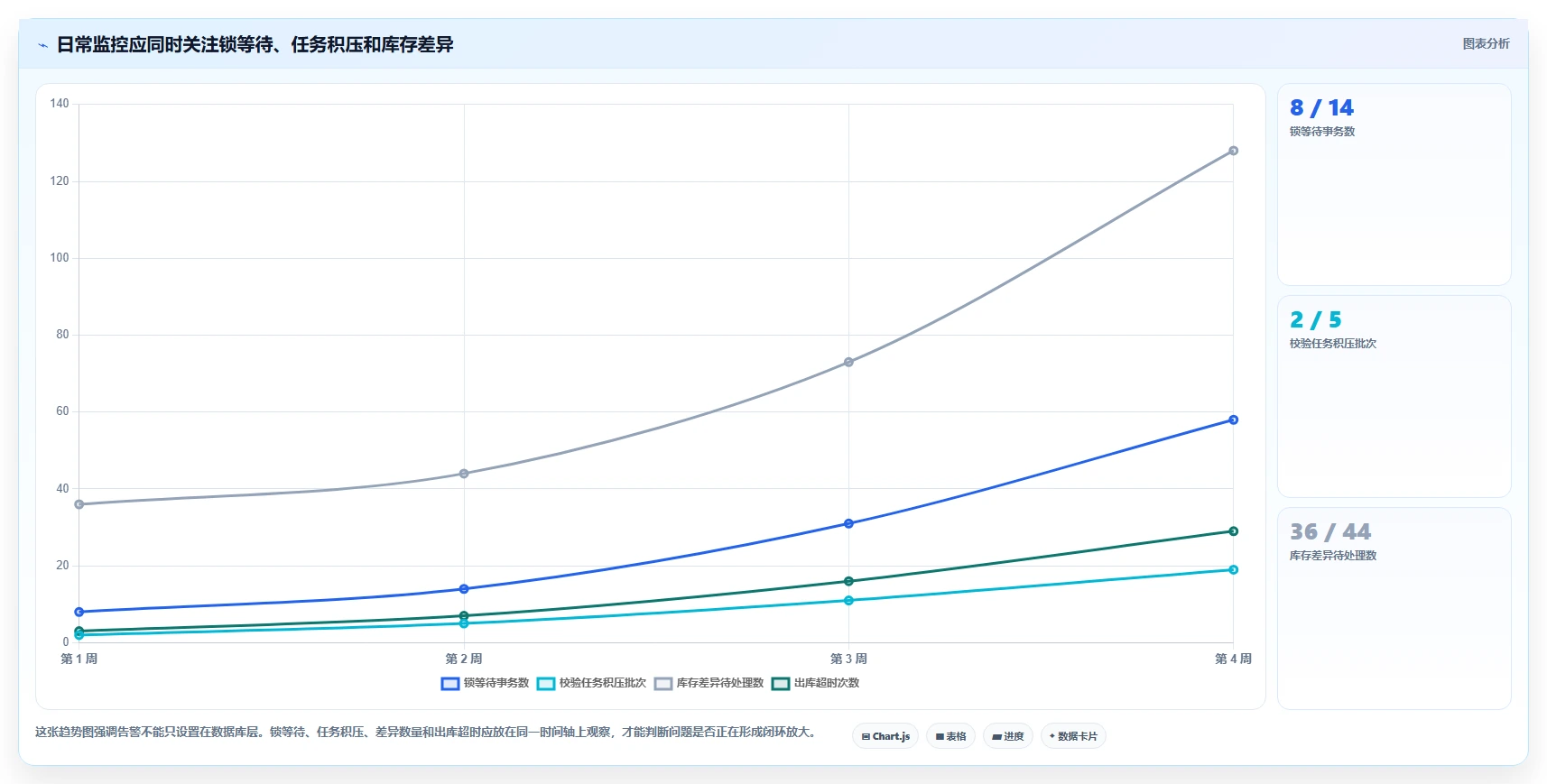The width and height of the screenshot is (1547, 784).
Task: Toggle the 出库超时次数 legend entry
Action: coord(815,683)
